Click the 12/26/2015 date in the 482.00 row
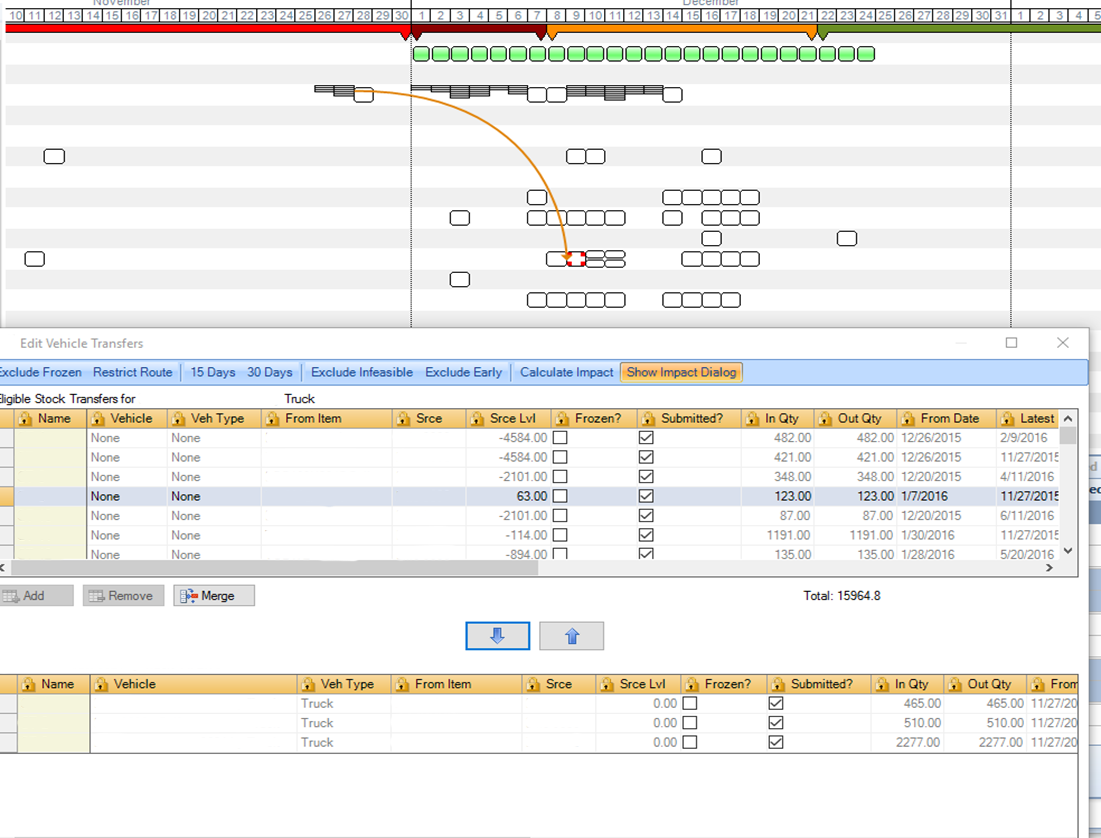Viewport: 1101px width, 838px height. [x=931, y=438]
